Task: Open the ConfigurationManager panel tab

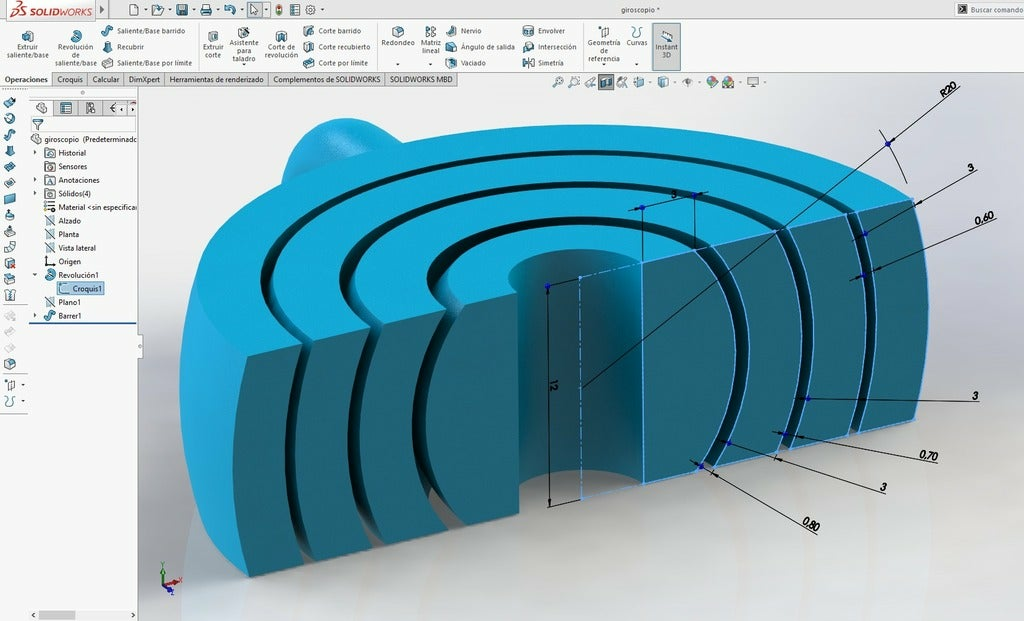Action: coord(90,108)
